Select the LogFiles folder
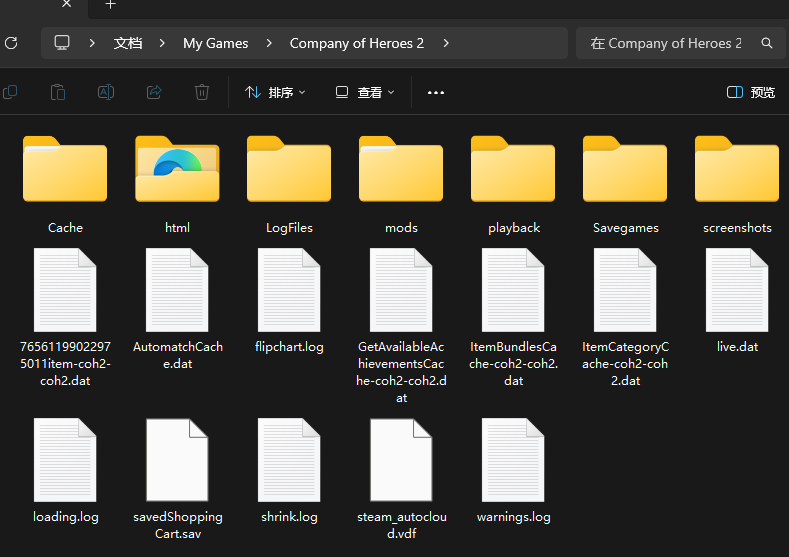This screenshot has width=789, height=557. pos(289,185)
